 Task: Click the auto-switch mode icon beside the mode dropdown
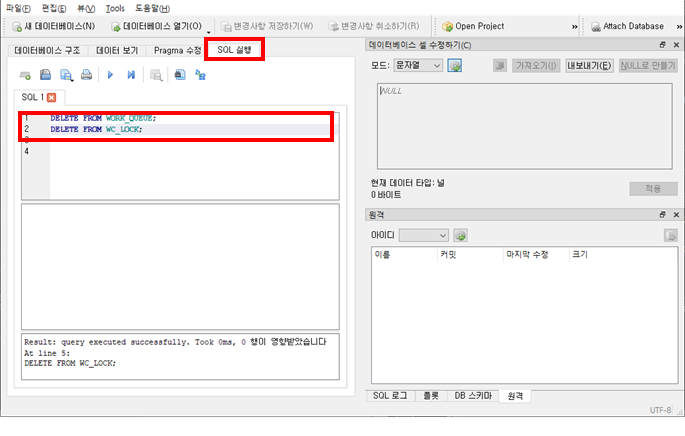[x=455, y=66]
